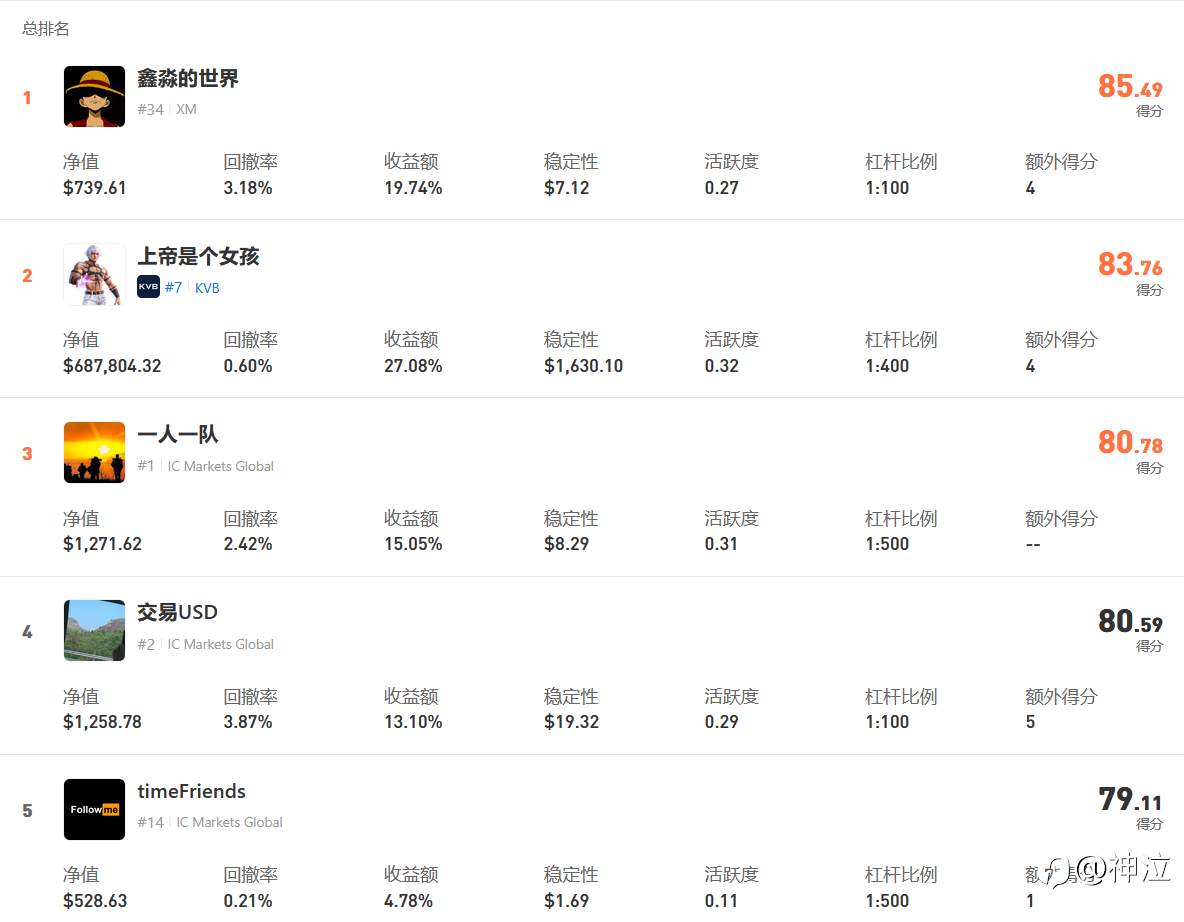This screenshot has height=922, width=1184.
Task: Click profit value 19.74%
Action: pos(413,188)
